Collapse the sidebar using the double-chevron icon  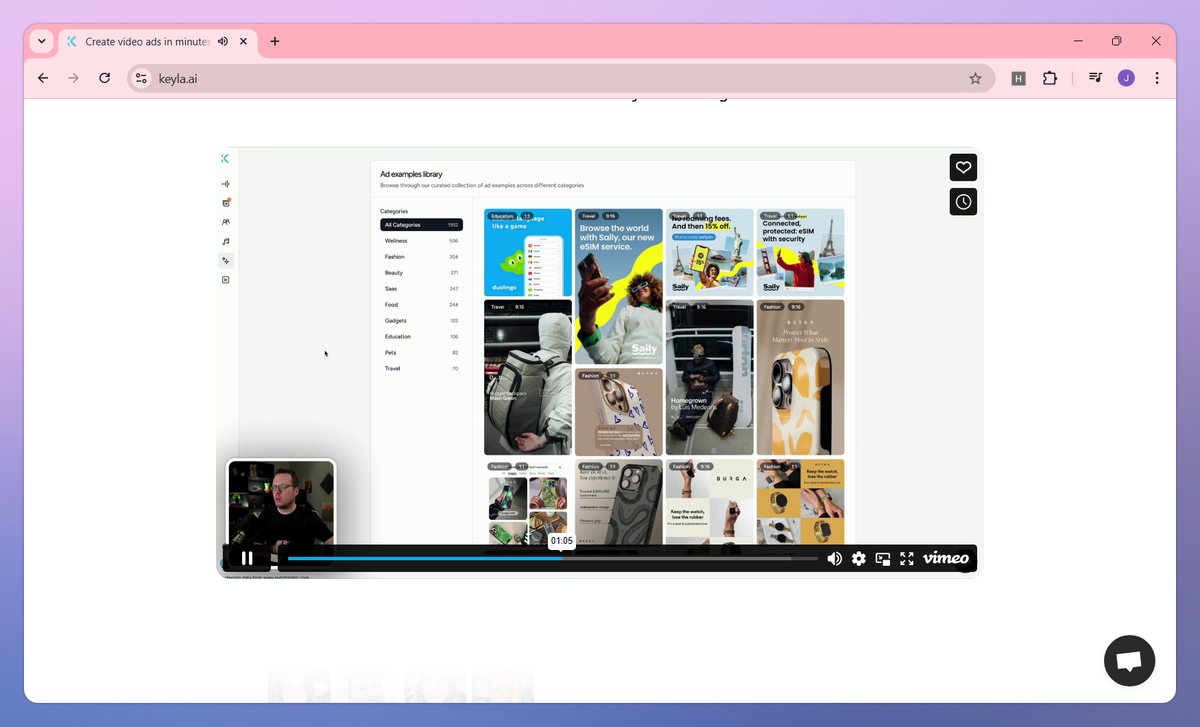point(224,158)
